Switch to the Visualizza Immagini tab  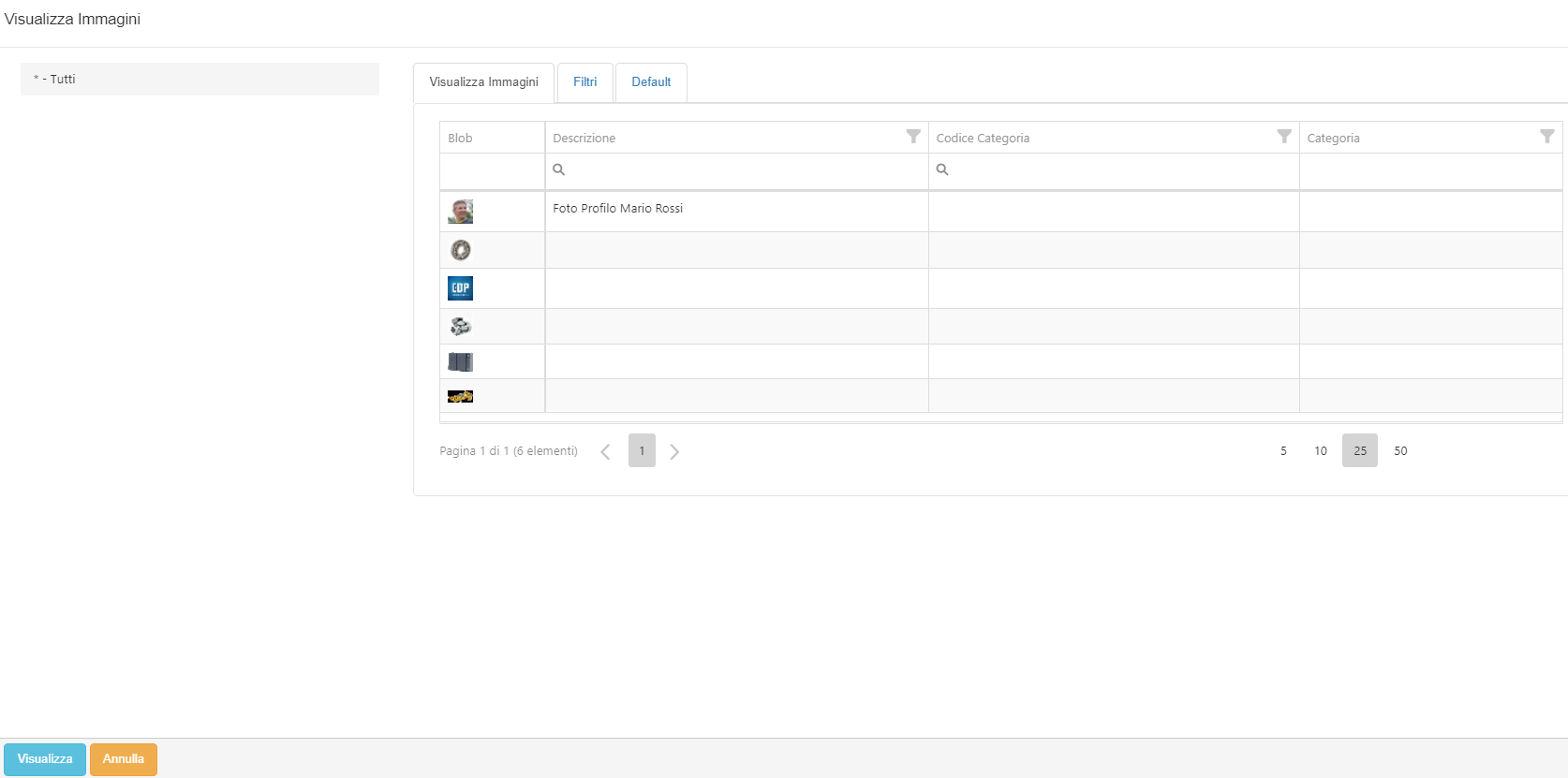[483, 82]
